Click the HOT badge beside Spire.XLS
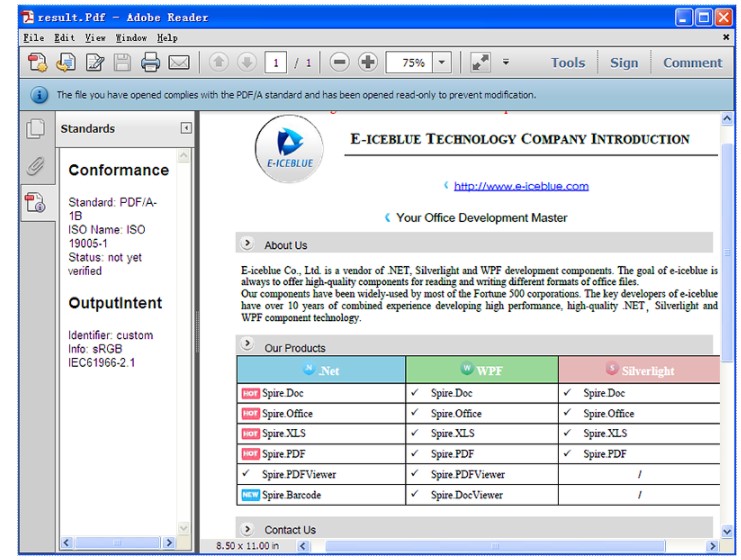The width and height of the screenshot is (741, 560). click(x=250, y=433)
